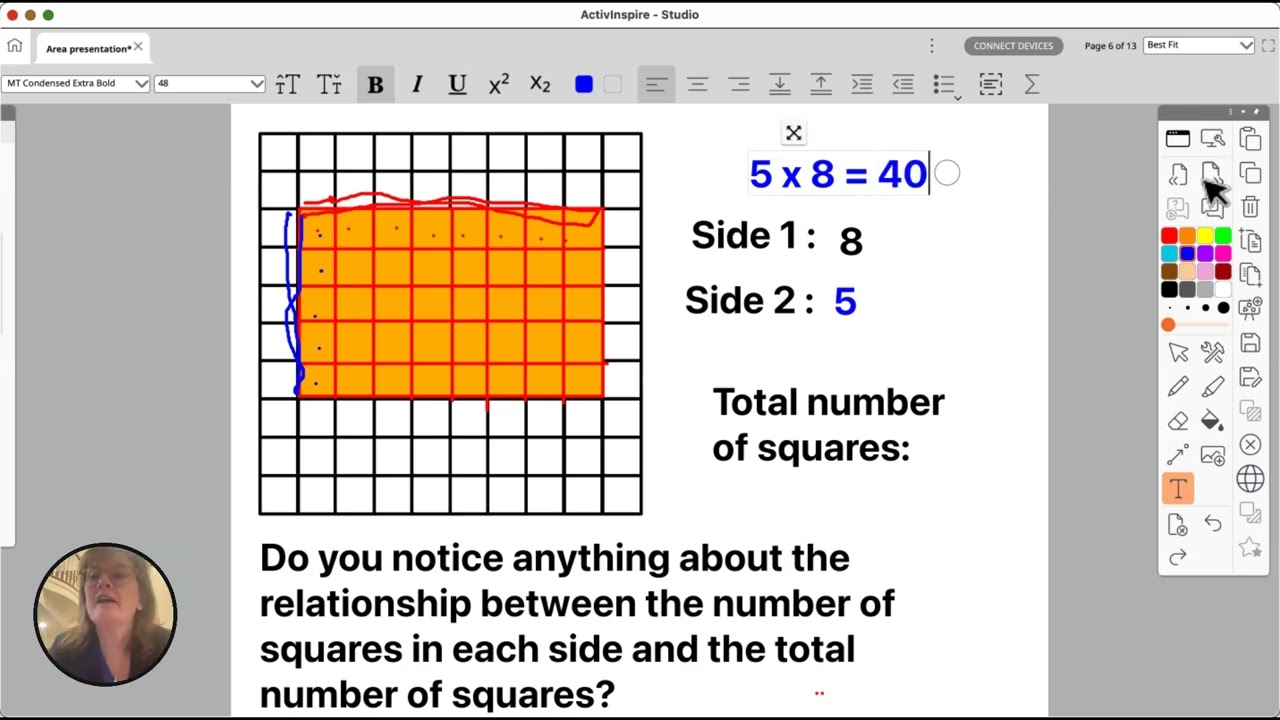Open the three-dot menu near Connect Devices
The width and height of the screenshot is (1280, 720).
932,46
